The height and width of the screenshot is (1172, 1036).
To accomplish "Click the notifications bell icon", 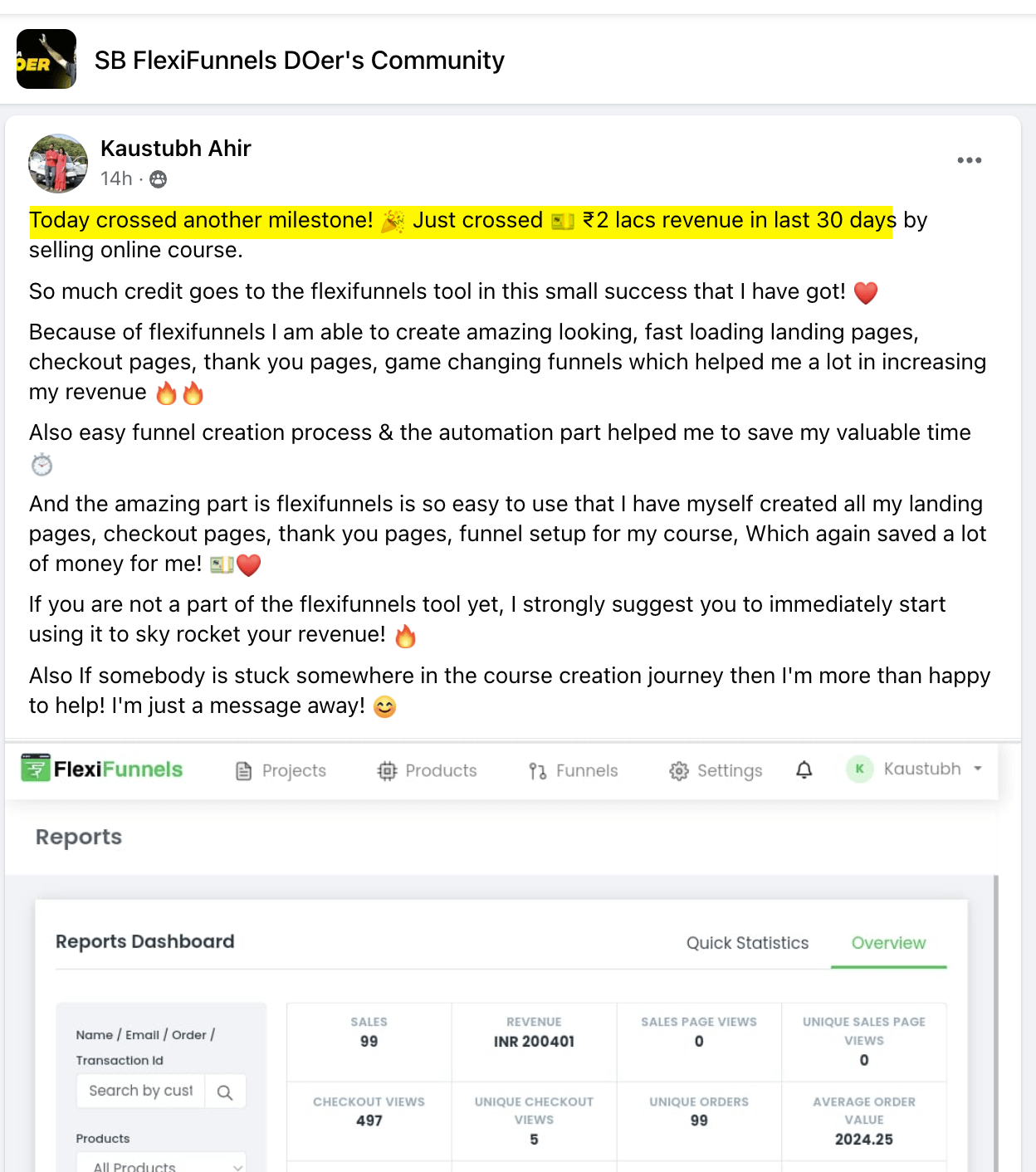I will point(804,770).
